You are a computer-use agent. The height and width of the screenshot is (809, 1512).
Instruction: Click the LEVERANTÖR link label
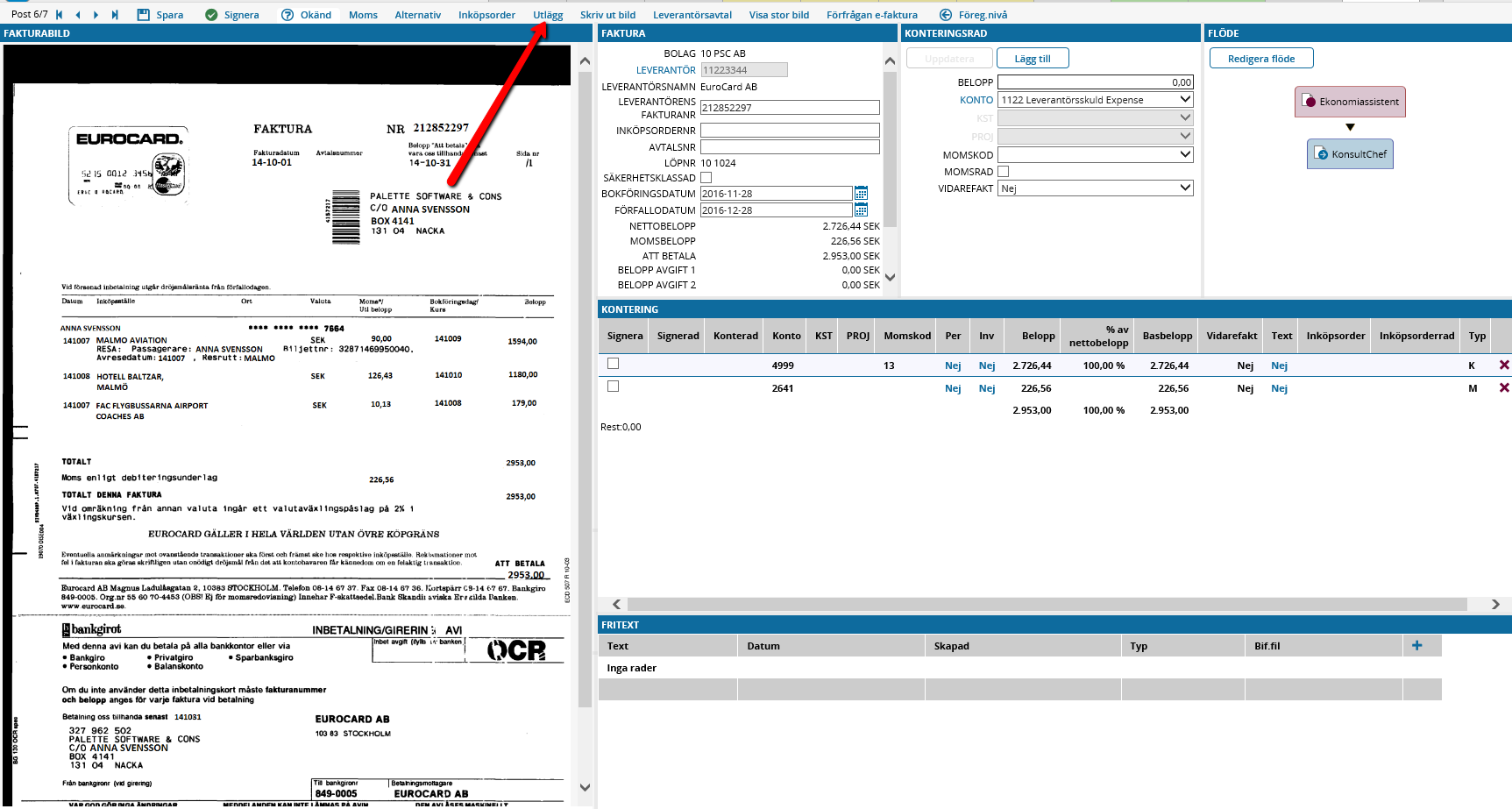click(666, 70)
